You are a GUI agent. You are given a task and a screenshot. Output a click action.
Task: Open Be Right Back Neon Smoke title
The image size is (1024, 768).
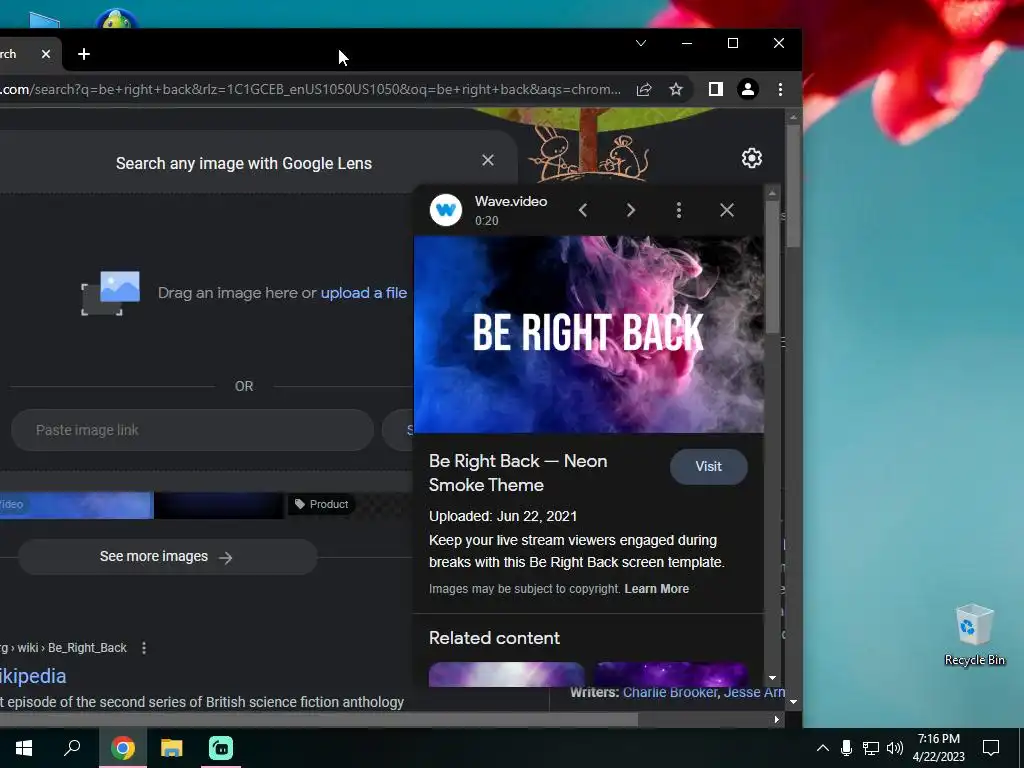pyautogui.click(x=518, y=473)
